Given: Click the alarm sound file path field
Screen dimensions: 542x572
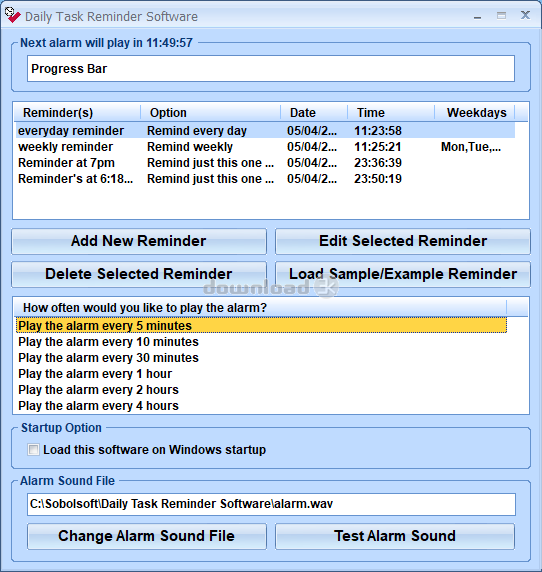Looking at the screenshot, I should (x=271, y=504).
